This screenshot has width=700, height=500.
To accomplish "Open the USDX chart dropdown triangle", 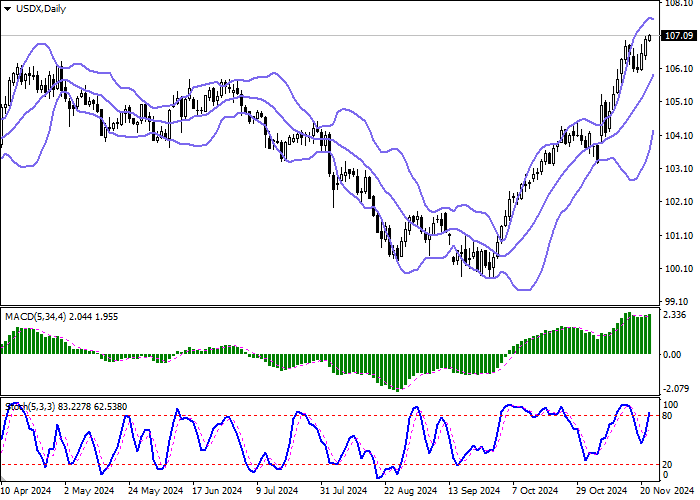I will (x=7, y=9).
